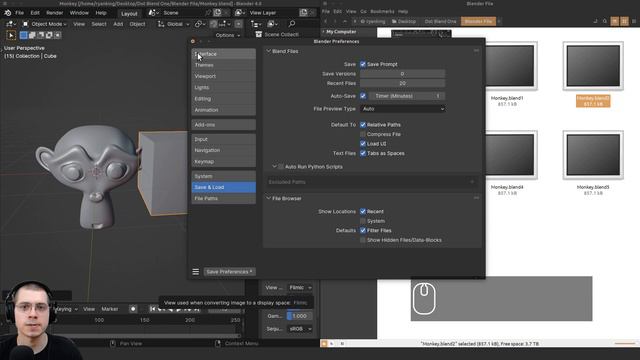Expand My Computer in file manager sidebar
This screenshot has width=640, height=360.
[x=323, y=31]
